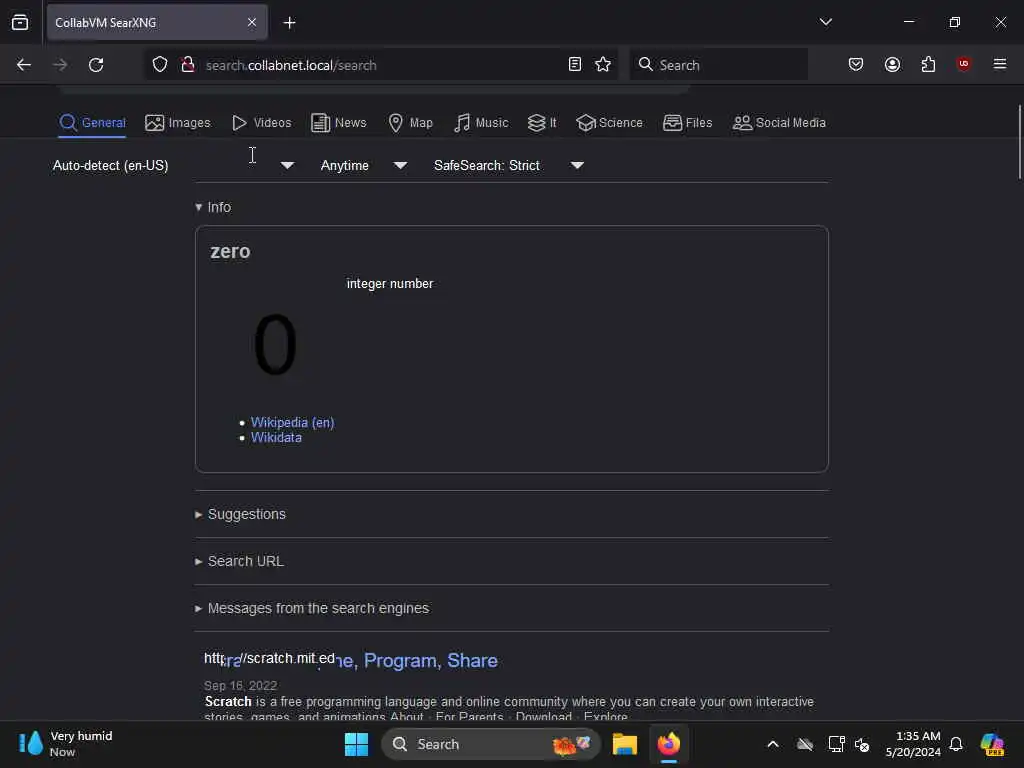Click the page vertical scrollbar

point(1019,142)
